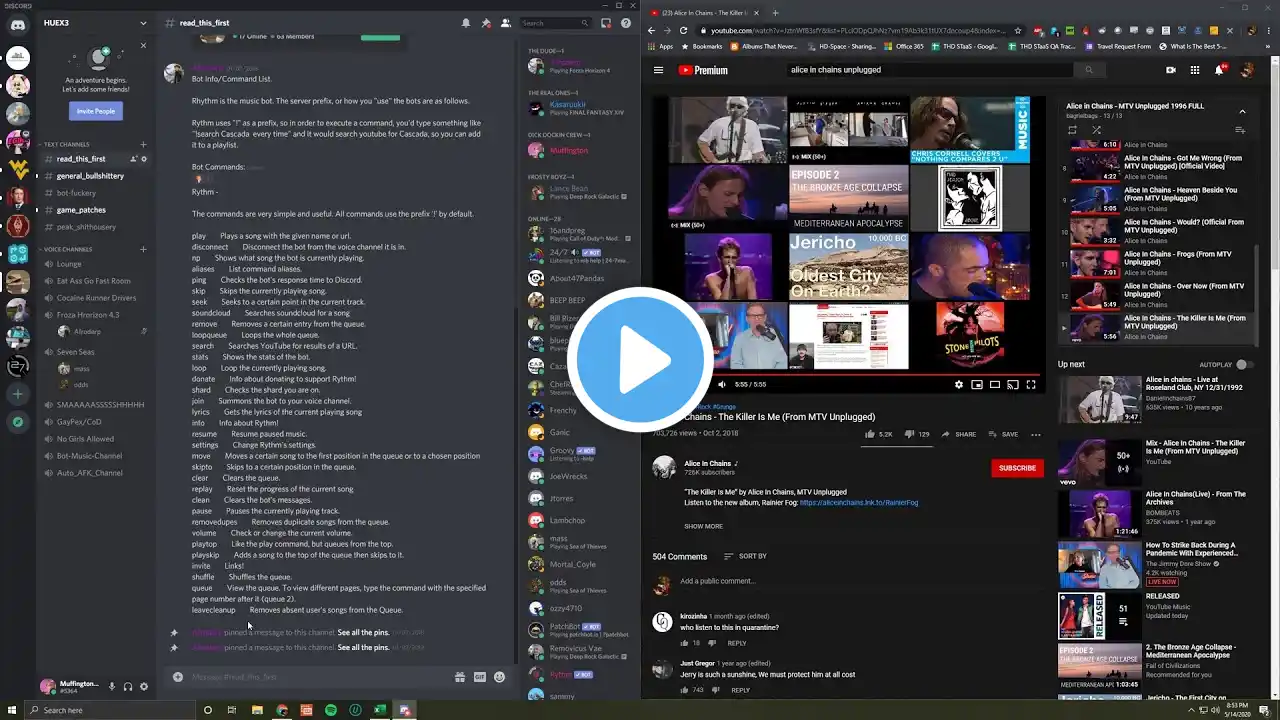Open Discord Home via the Discord logo
The width and height of the screenshot is (1280, 720).
pyautogui.click(x=18, y=24)
